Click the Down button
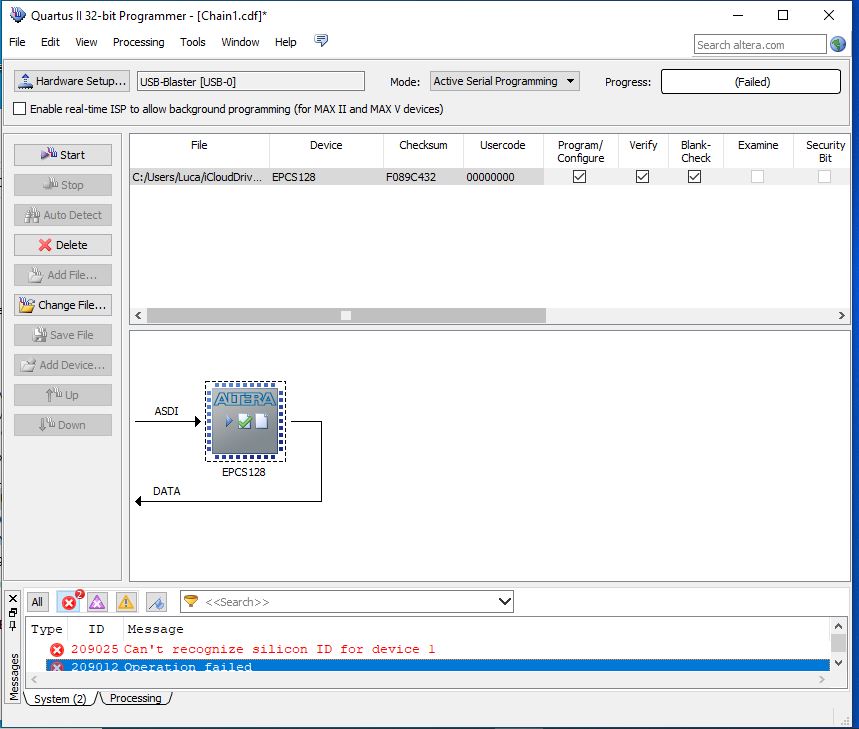Viewport: 859px width, 729px height. coord(63,425)
